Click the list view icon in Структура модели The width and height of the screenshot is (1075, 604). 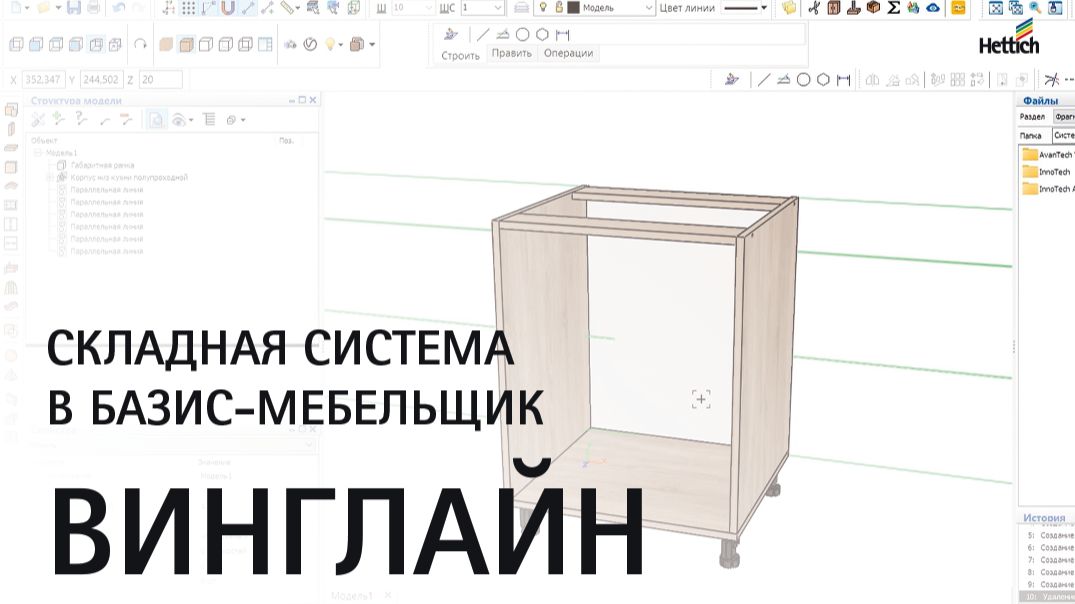click(x=209, y=119)
